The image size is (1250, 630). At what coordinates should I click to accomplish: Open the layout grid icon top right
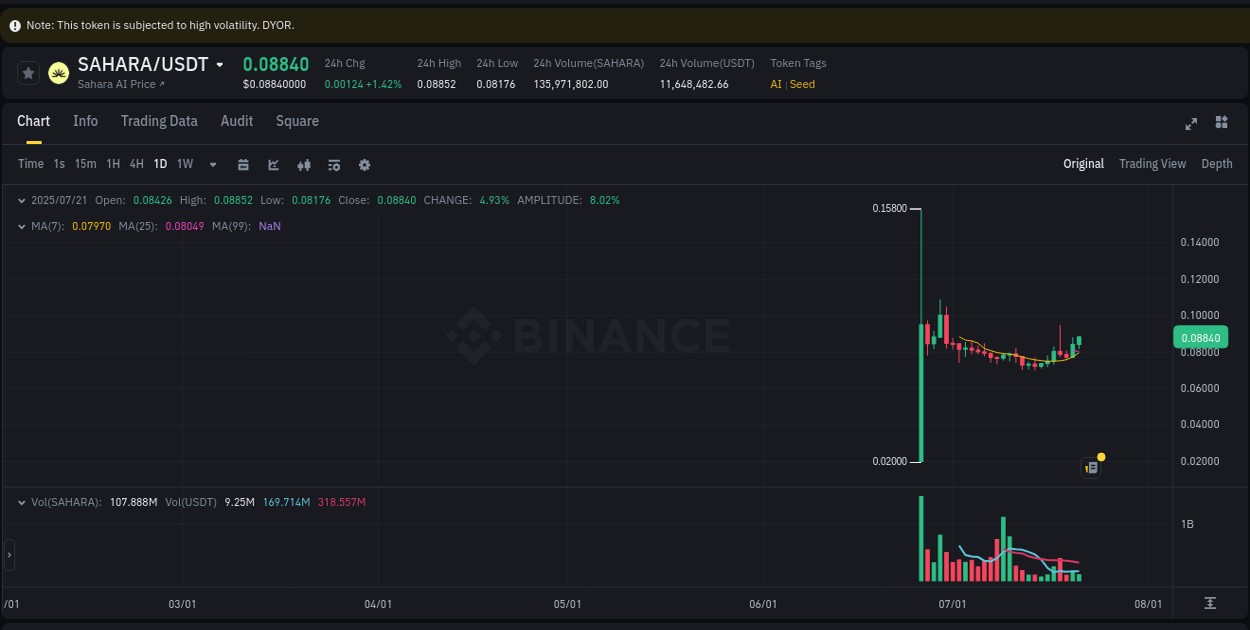click(1221, 122)
